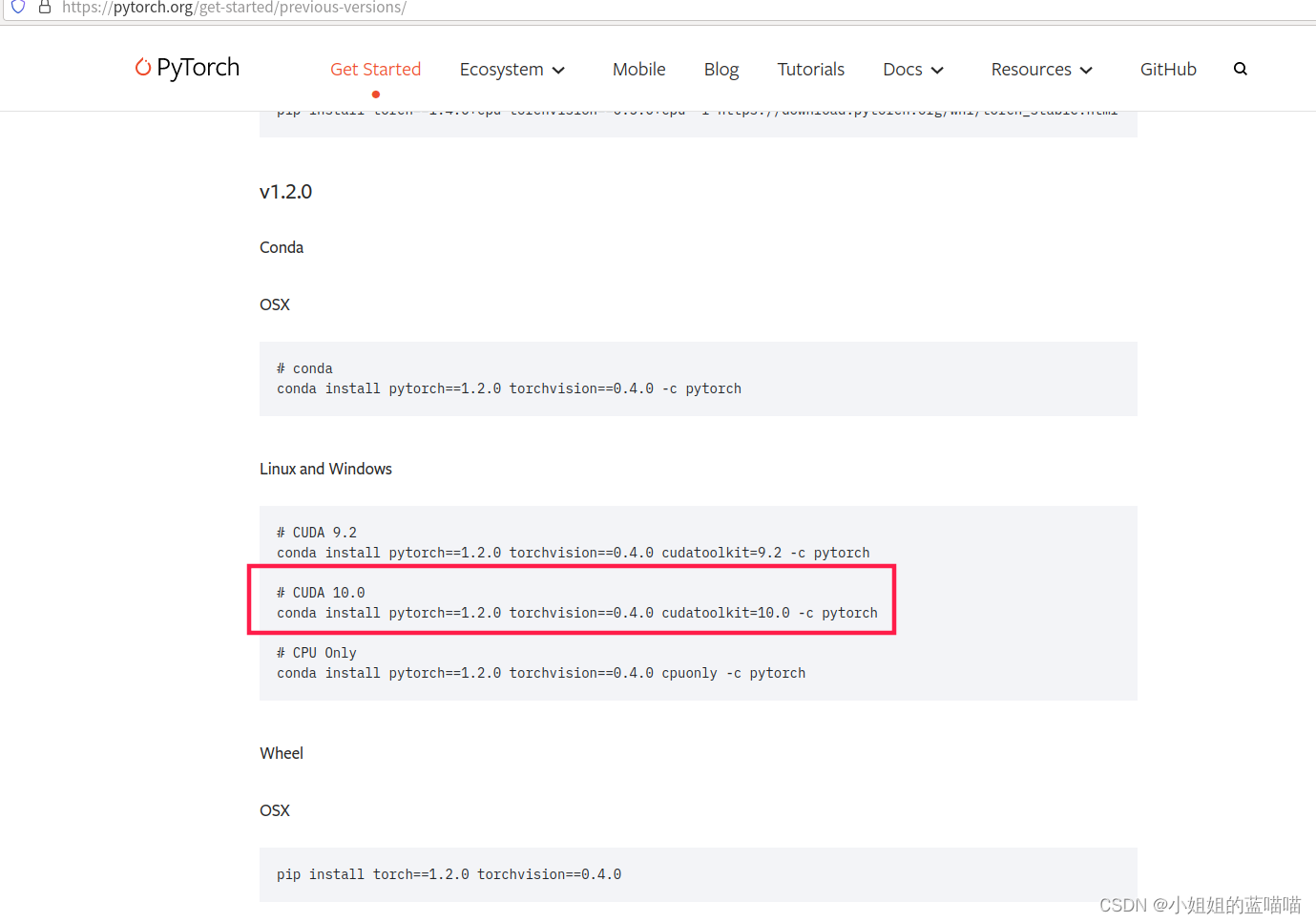
Task: Expand the Docs dropdown menu
Action: [x=913, y=70]
